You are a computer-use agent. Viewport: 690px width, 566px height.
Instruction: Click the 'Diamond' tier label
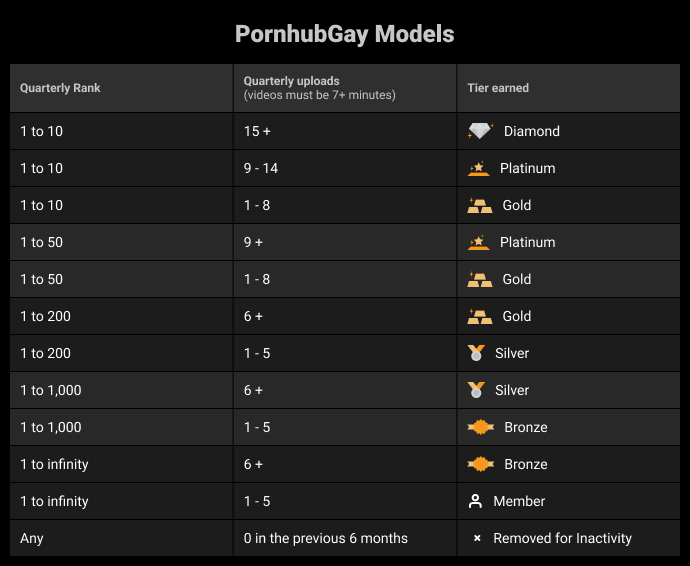[532, 131]
